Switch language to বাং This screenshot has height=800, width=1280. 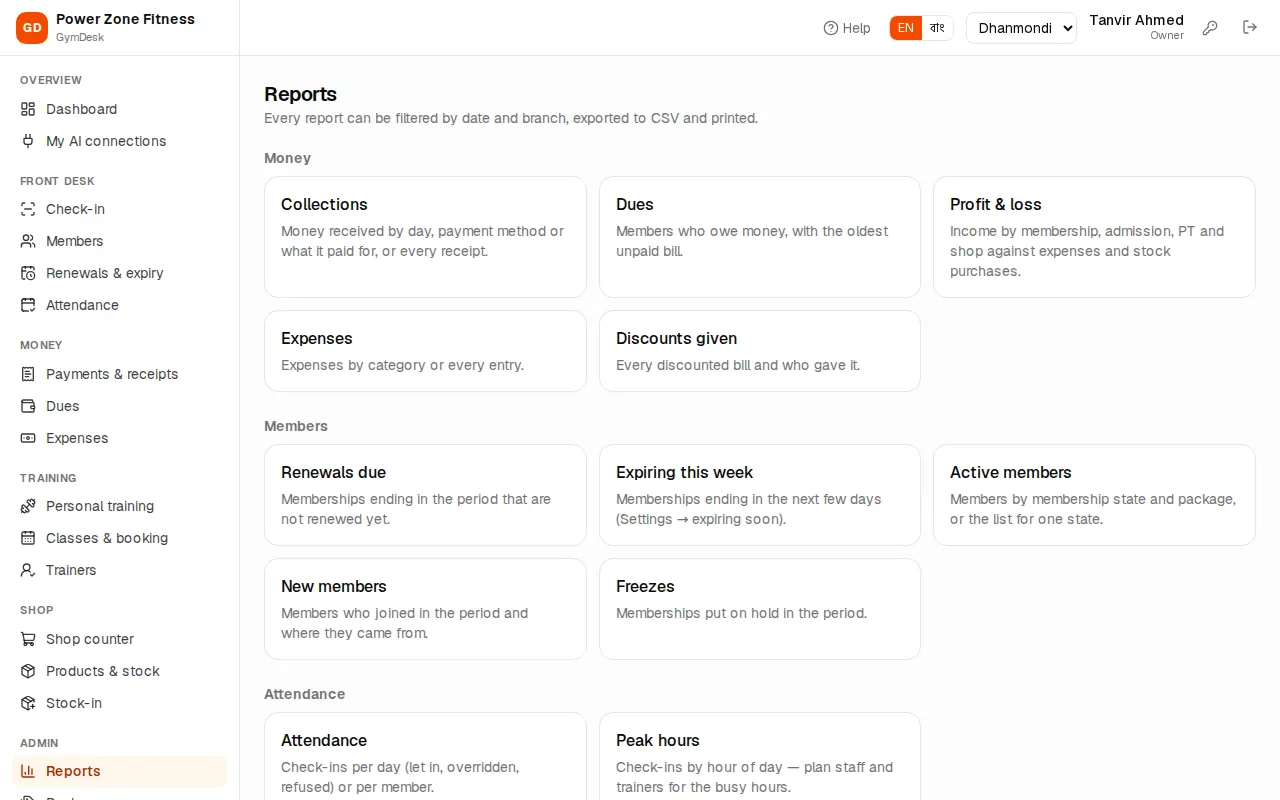point(937,28)
